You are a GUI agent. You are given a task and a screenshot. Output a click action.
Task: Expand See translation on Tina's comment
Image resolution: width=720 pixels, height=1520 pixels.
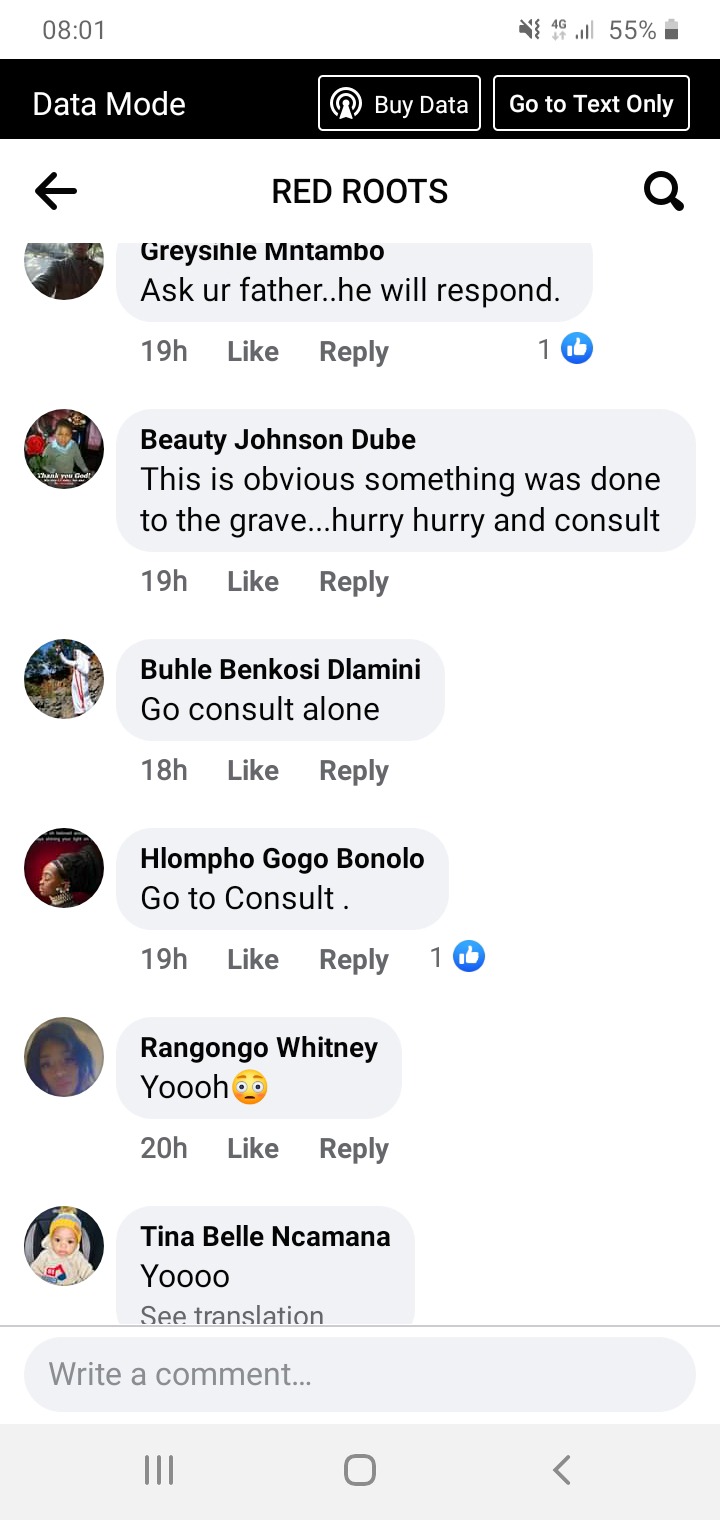click(x=232, y=1315)
